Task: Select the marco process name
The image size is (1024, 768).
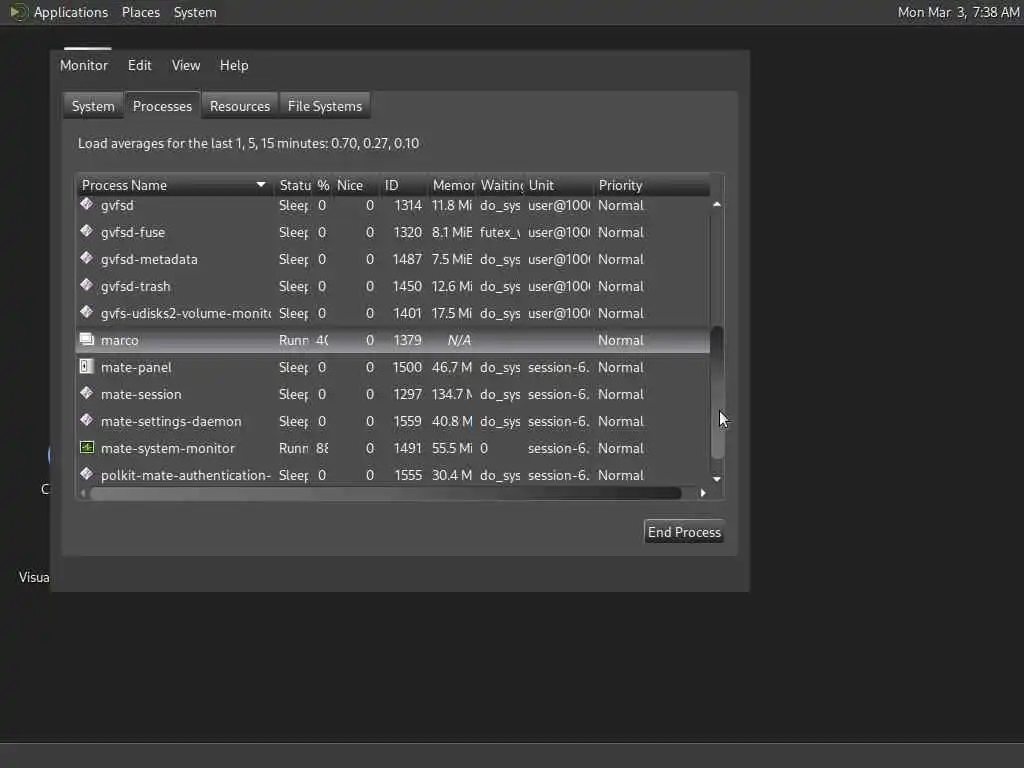Action: pos(120,340)
